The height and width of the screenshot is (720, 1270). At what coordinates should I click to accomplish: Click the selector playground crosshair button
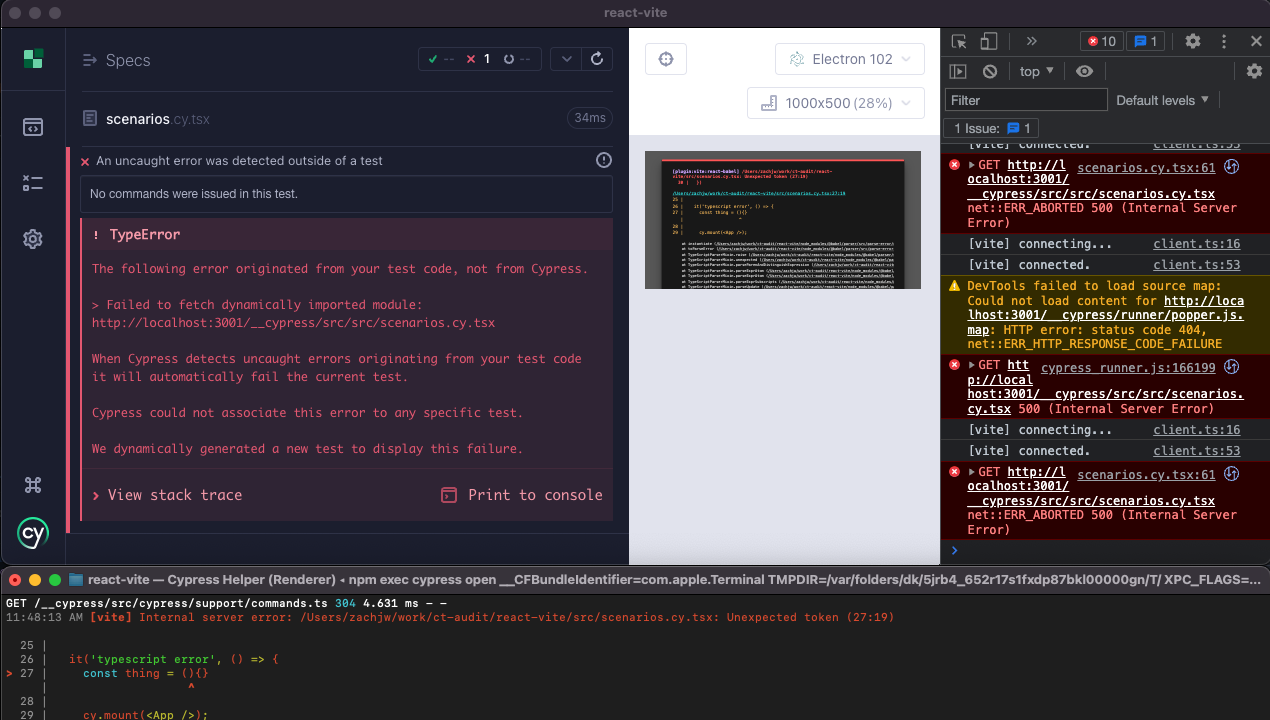point(666,59)
